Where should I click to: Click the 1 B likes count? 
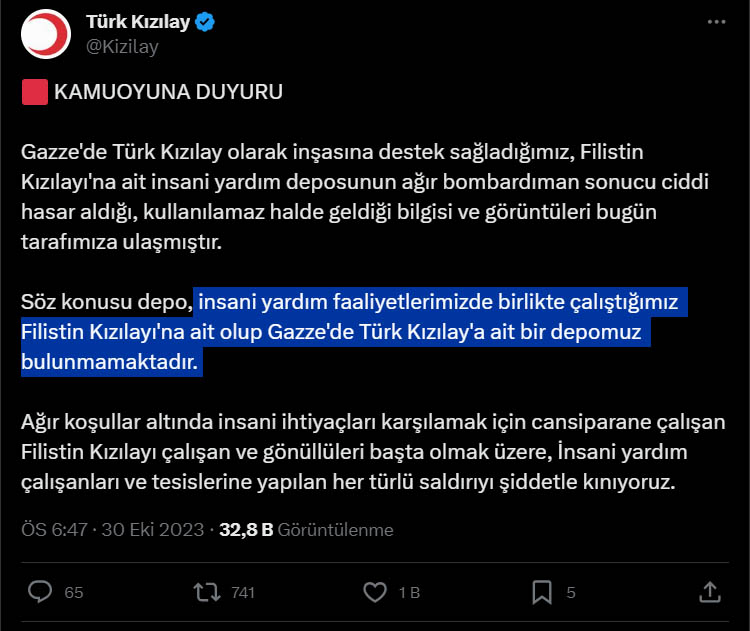pos(409,593)
